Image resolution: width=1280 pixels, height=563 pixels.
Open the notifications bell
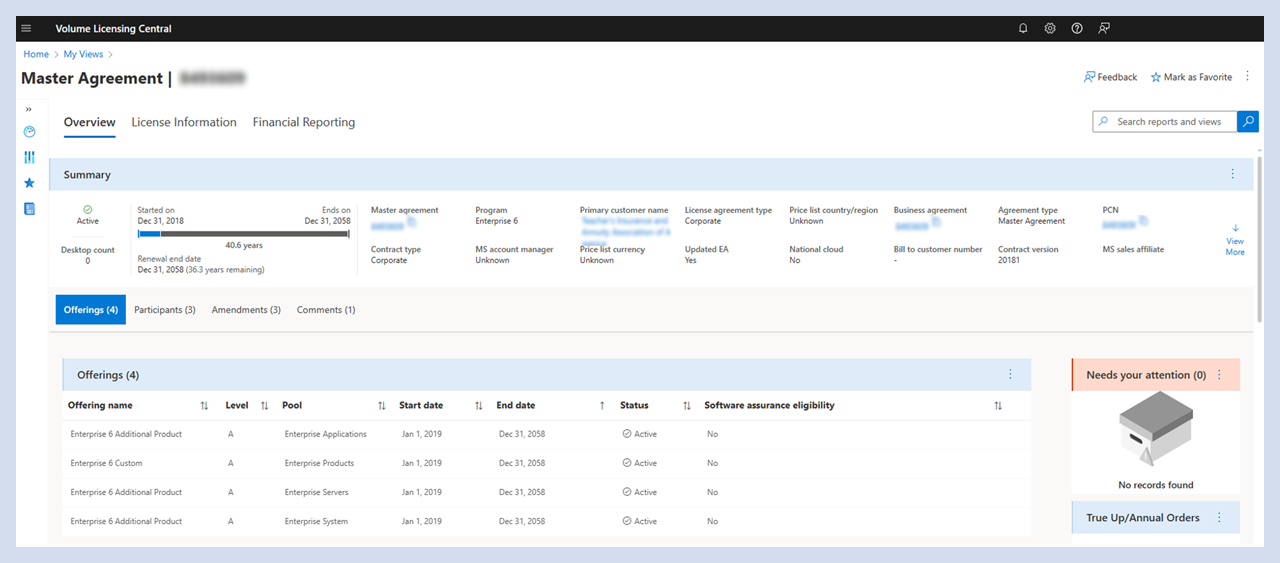click(x=1023, y=28)
